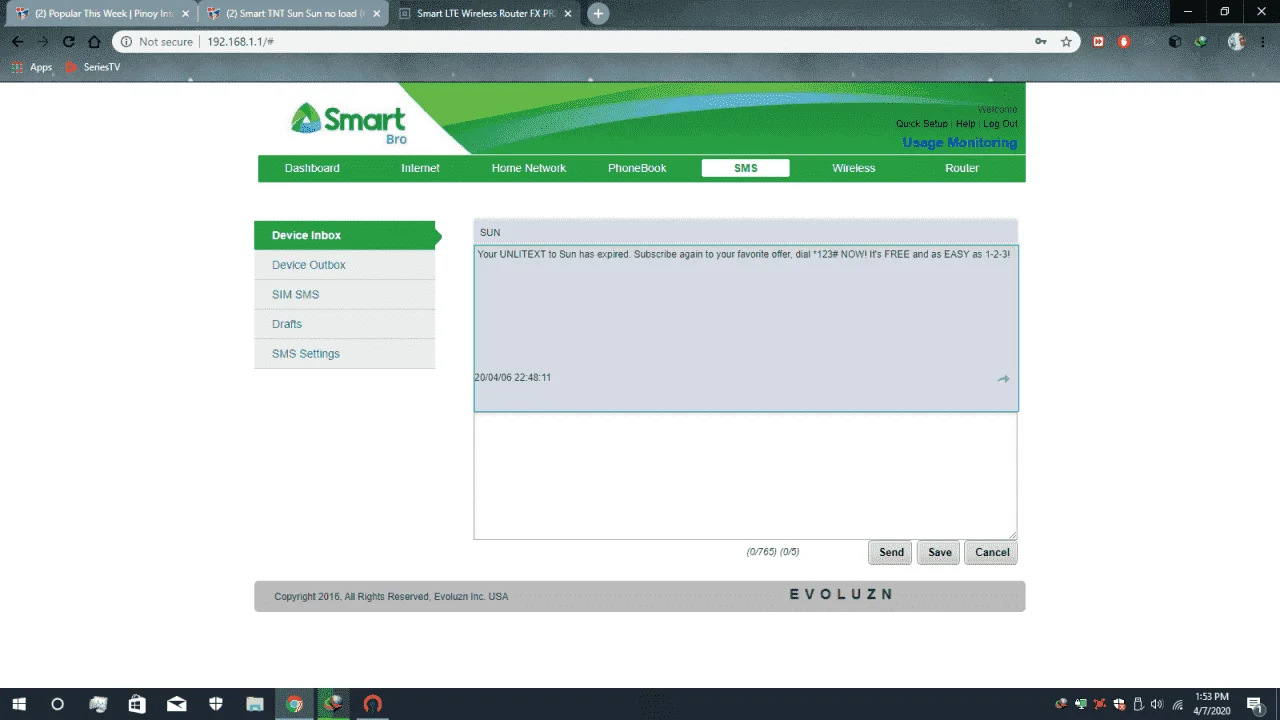Open the Windows Start menu

(x=18, y=704)
